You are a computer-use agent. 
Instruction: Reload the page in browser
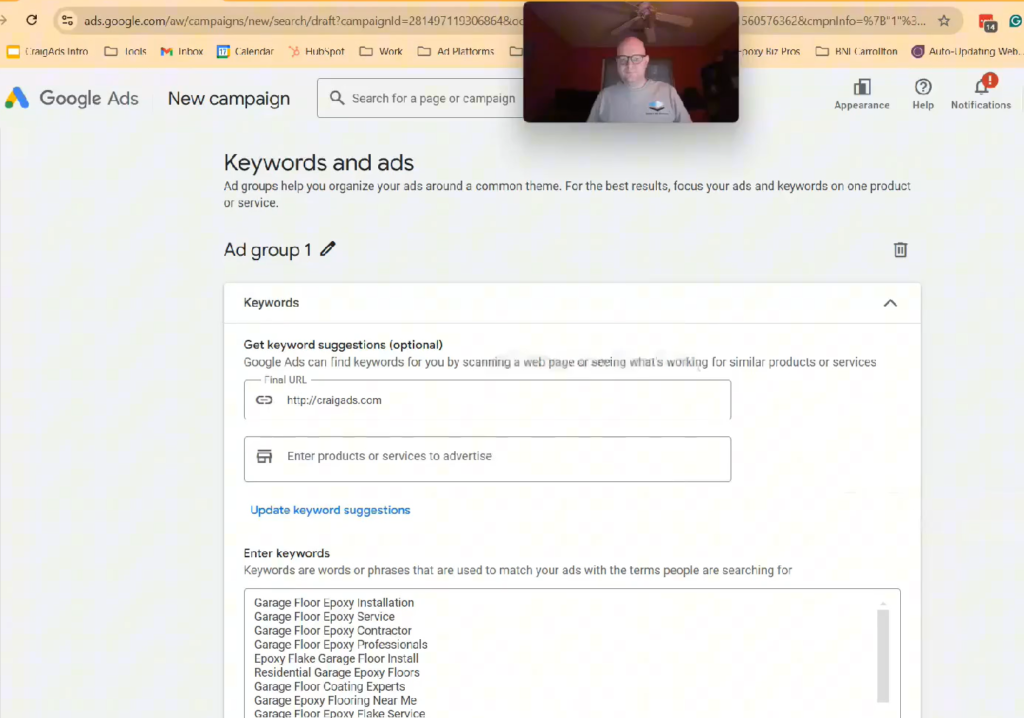31,20
